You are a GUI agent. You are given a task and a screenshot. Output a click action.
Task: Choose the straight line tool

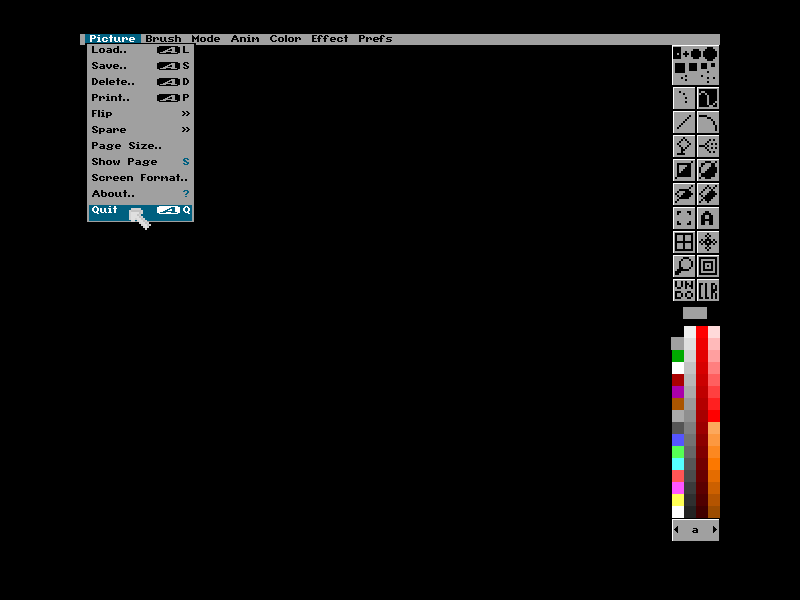[684, 122]
